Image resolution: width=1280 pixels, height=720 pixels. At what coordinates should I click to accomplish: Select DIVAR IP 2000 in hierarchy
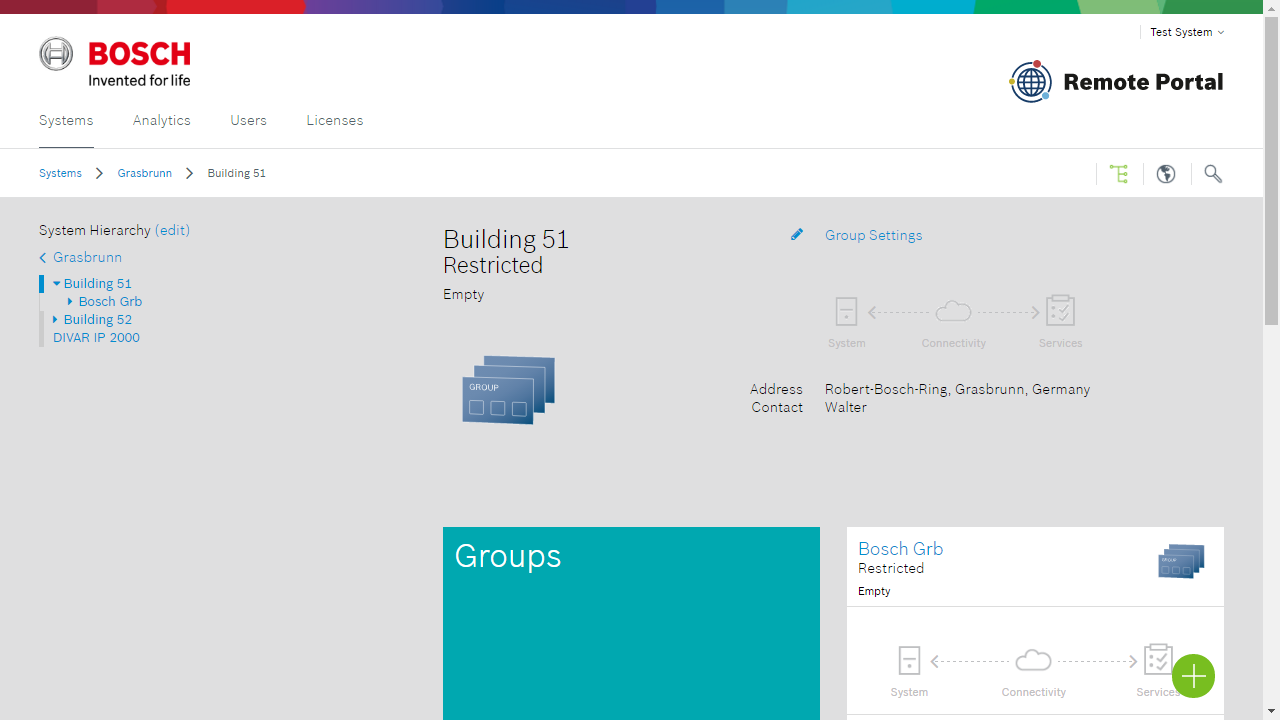96,338
